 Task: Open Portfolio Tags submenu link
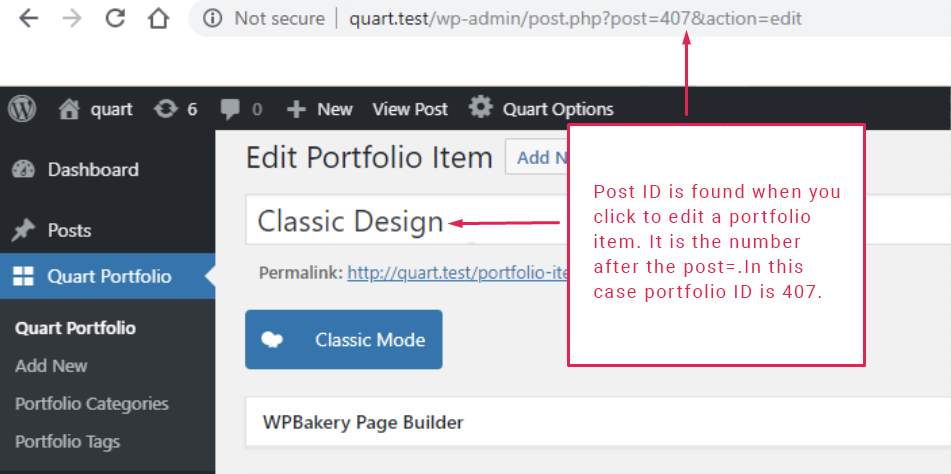click(67, 442)
